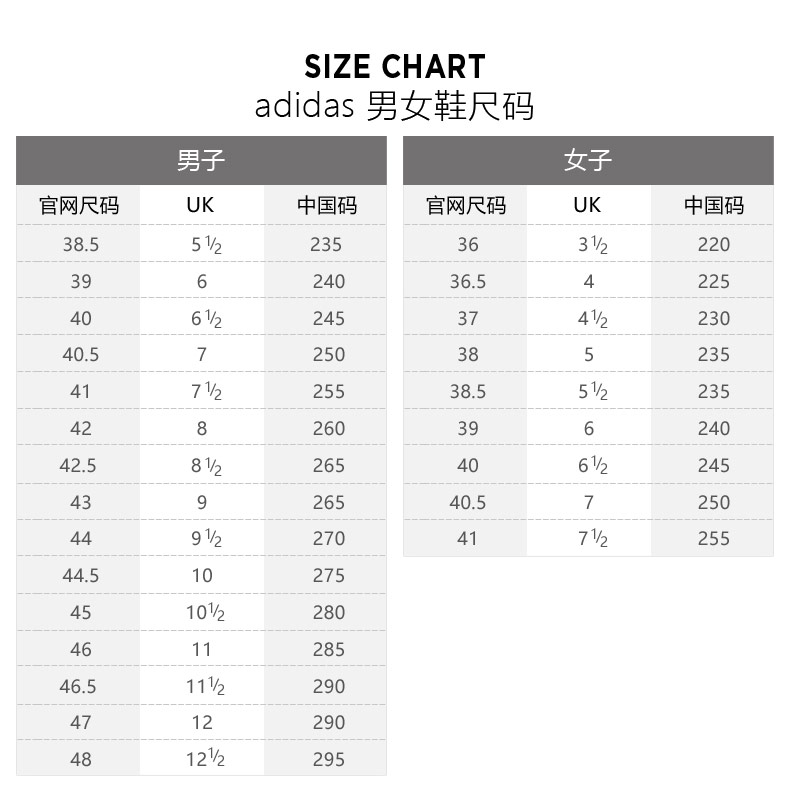Viewport: 790px width, 792px height.
Task: Click the 295 China size cell
Action: [327, 760]
